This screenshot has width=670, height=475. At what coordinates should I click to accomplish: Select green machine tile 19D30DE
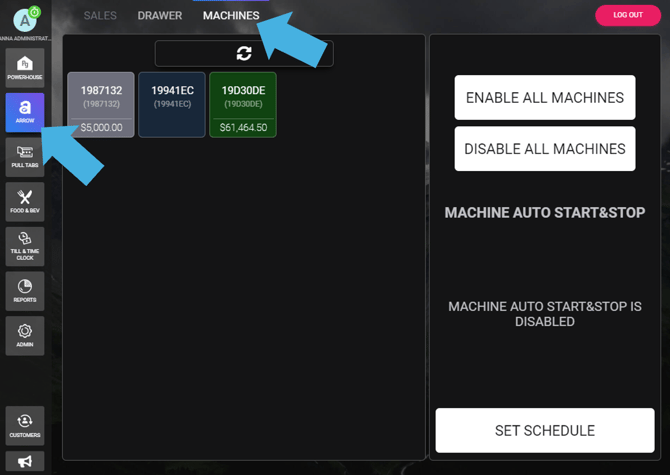click(243, 104)
